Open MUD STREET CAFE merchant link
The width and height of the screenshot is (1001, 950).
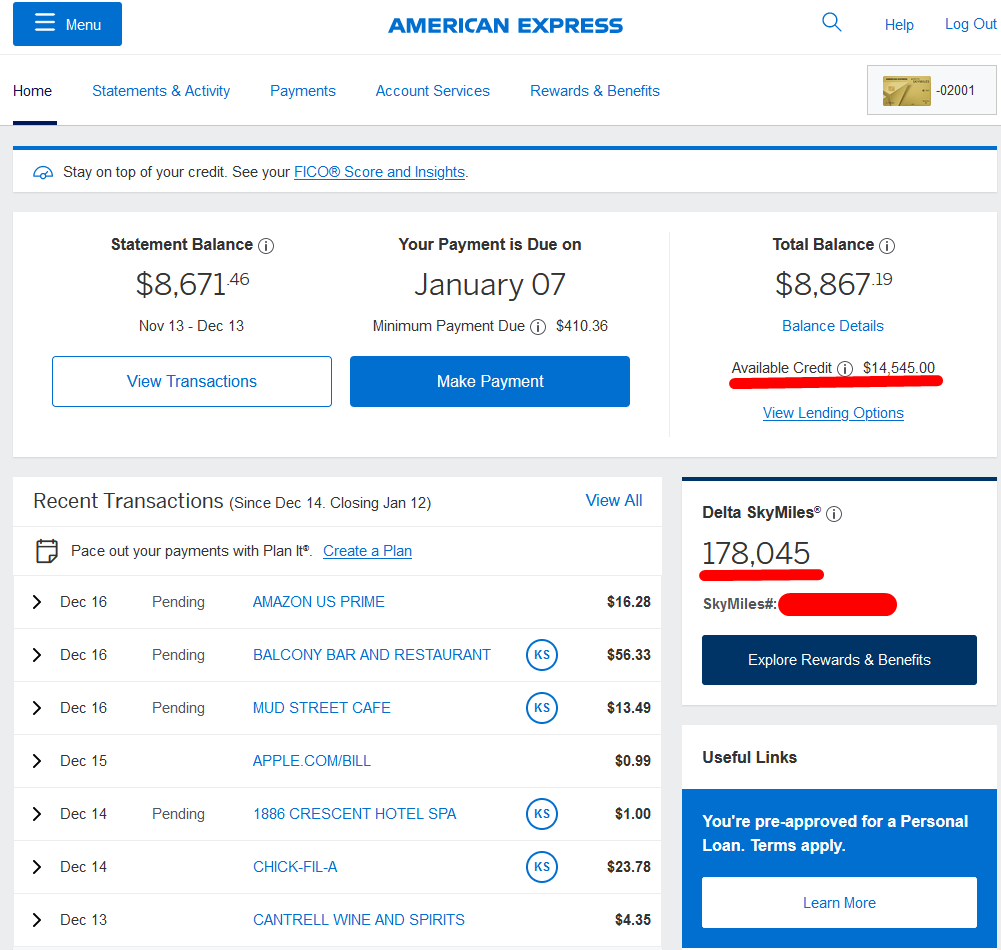322,708
